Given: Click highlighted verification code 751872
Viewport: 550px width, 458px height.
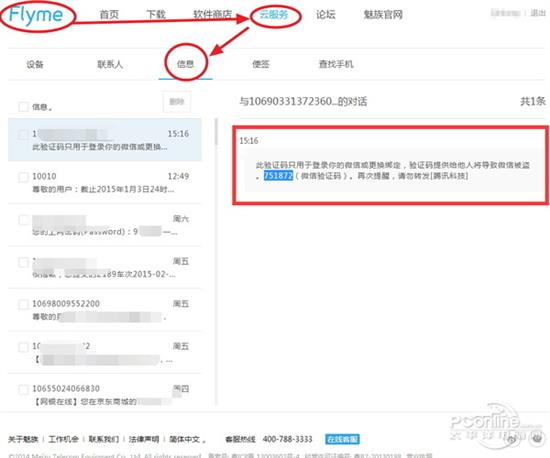Looking at the screenshot, I should click(278, 175).
